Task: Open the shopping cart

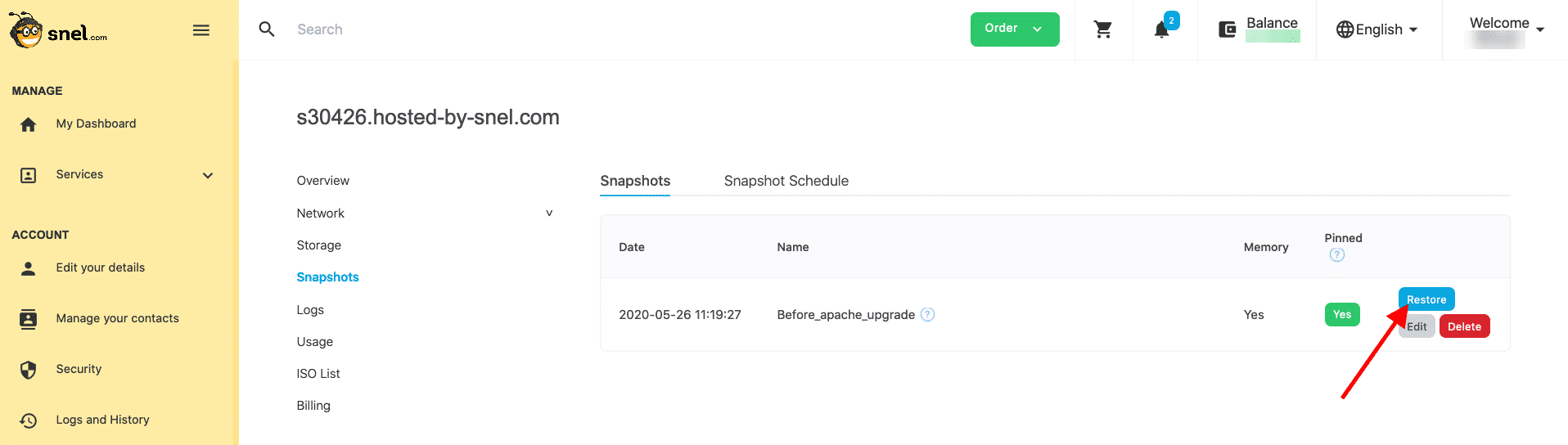Action: (1102, 30)
